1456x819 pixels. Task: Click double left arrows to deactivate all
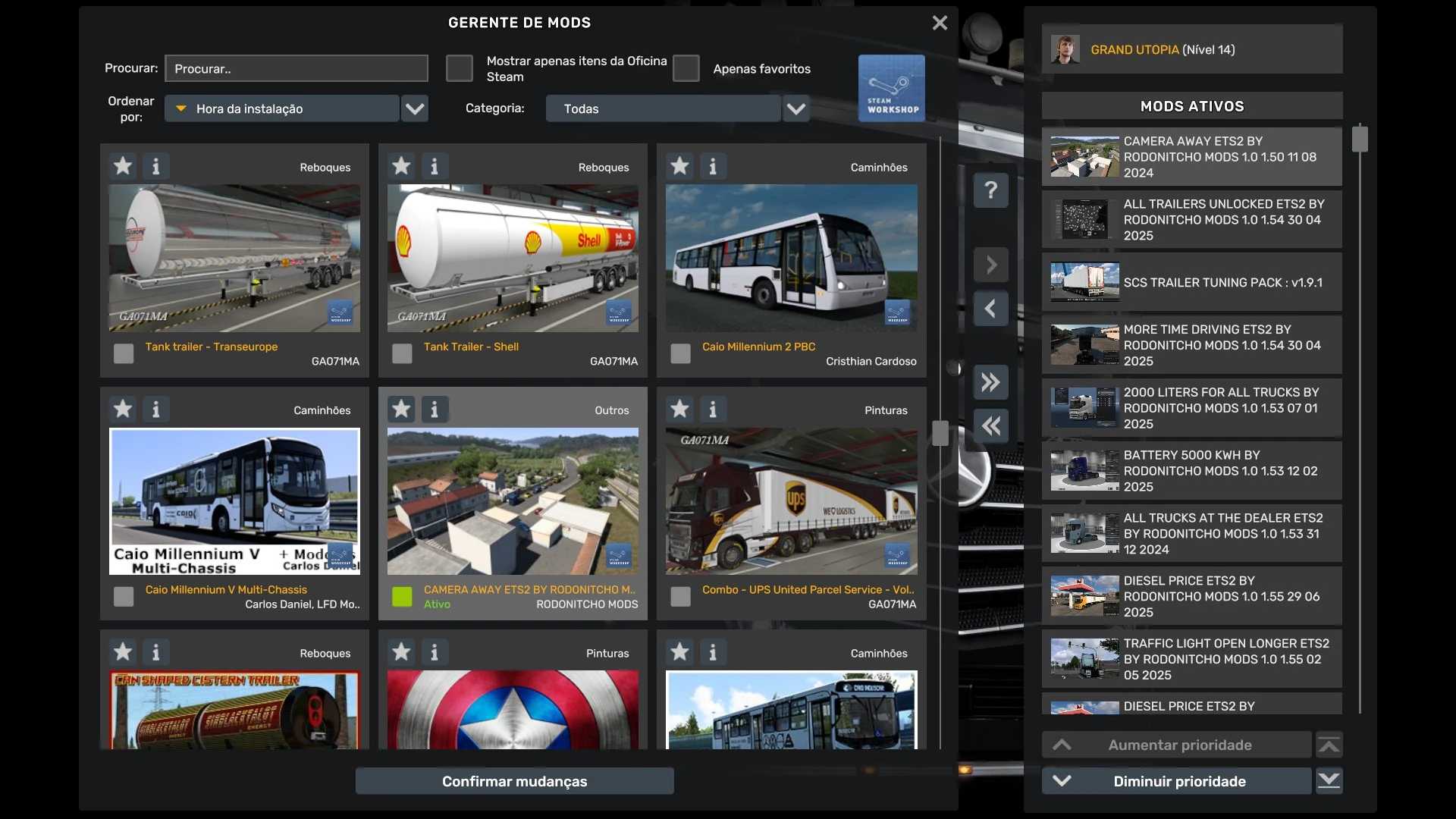click(990, 426)
